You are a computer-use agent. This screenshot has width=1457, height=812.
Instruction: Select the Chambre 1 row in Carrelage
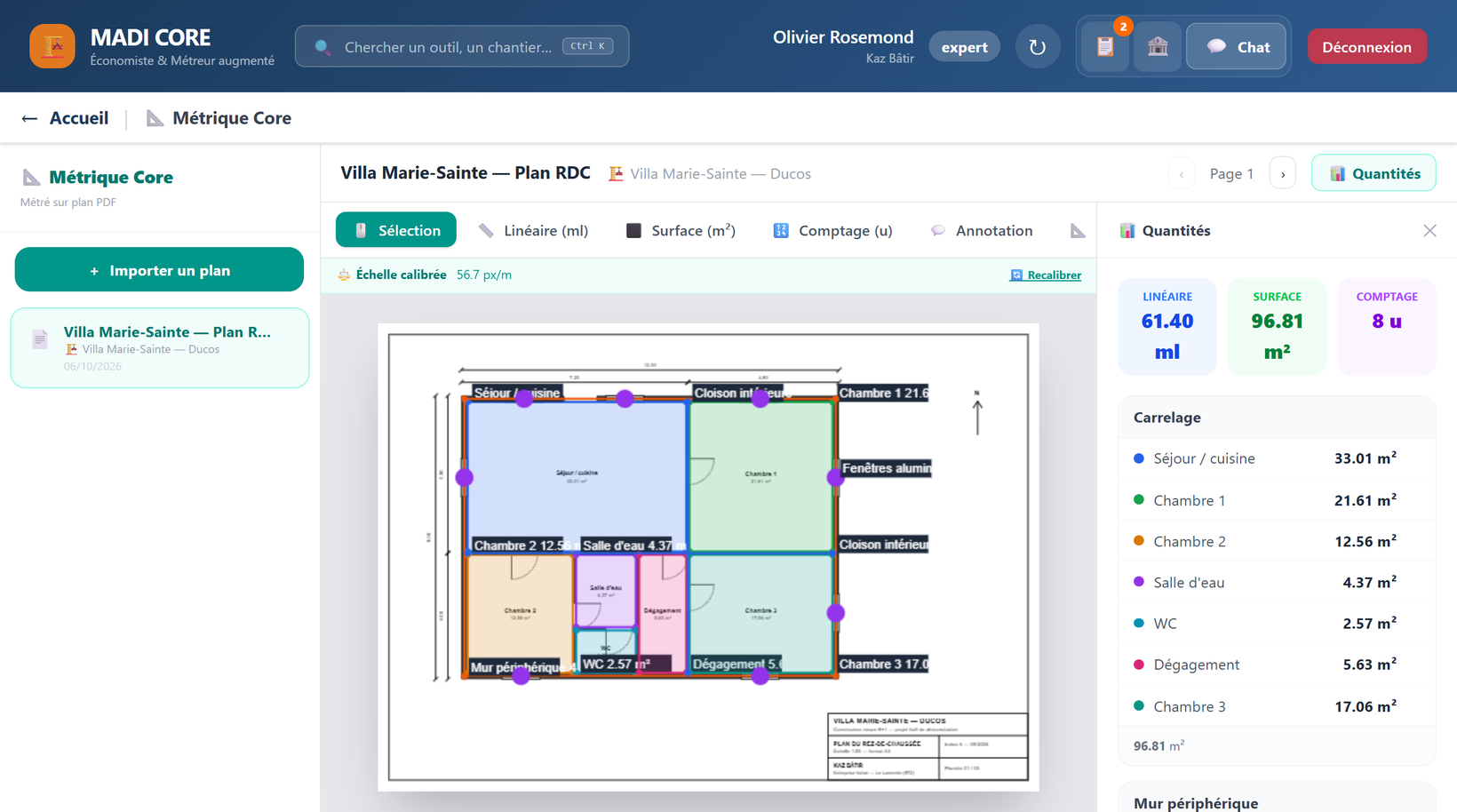coord(1277,500)
